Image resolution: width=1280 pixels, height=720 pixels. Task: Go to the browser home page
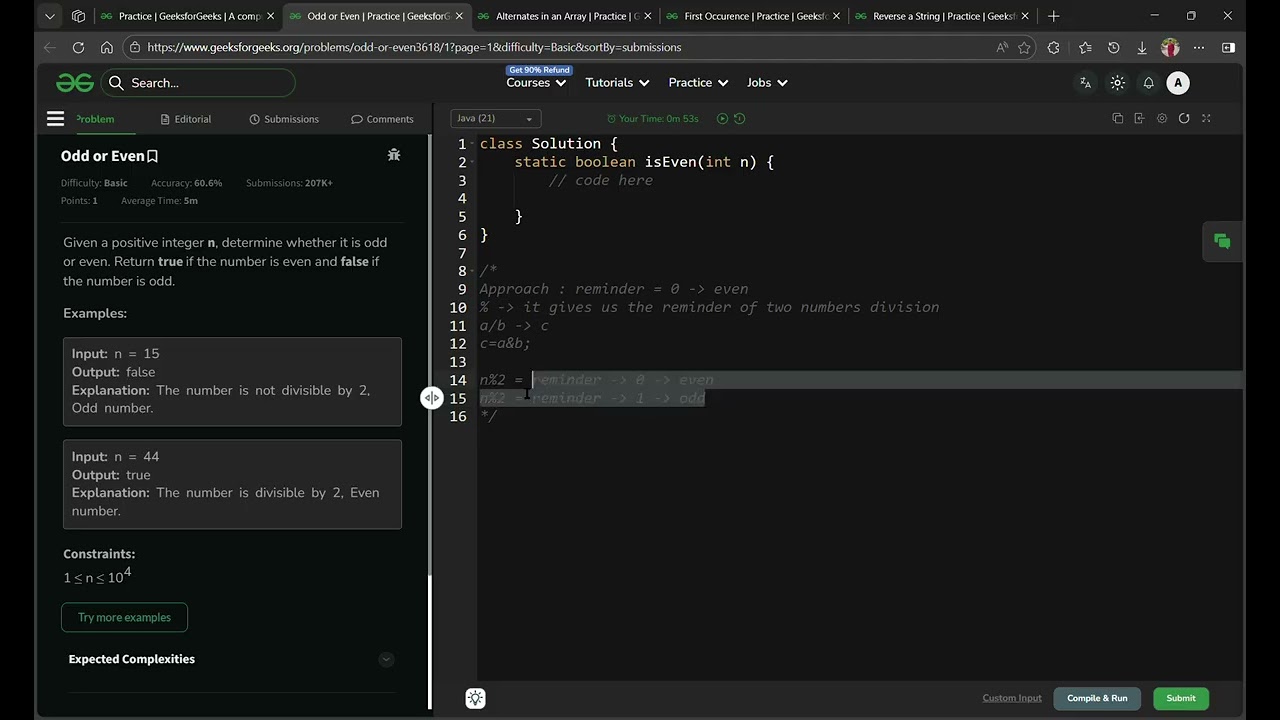(x=107, y=47)
